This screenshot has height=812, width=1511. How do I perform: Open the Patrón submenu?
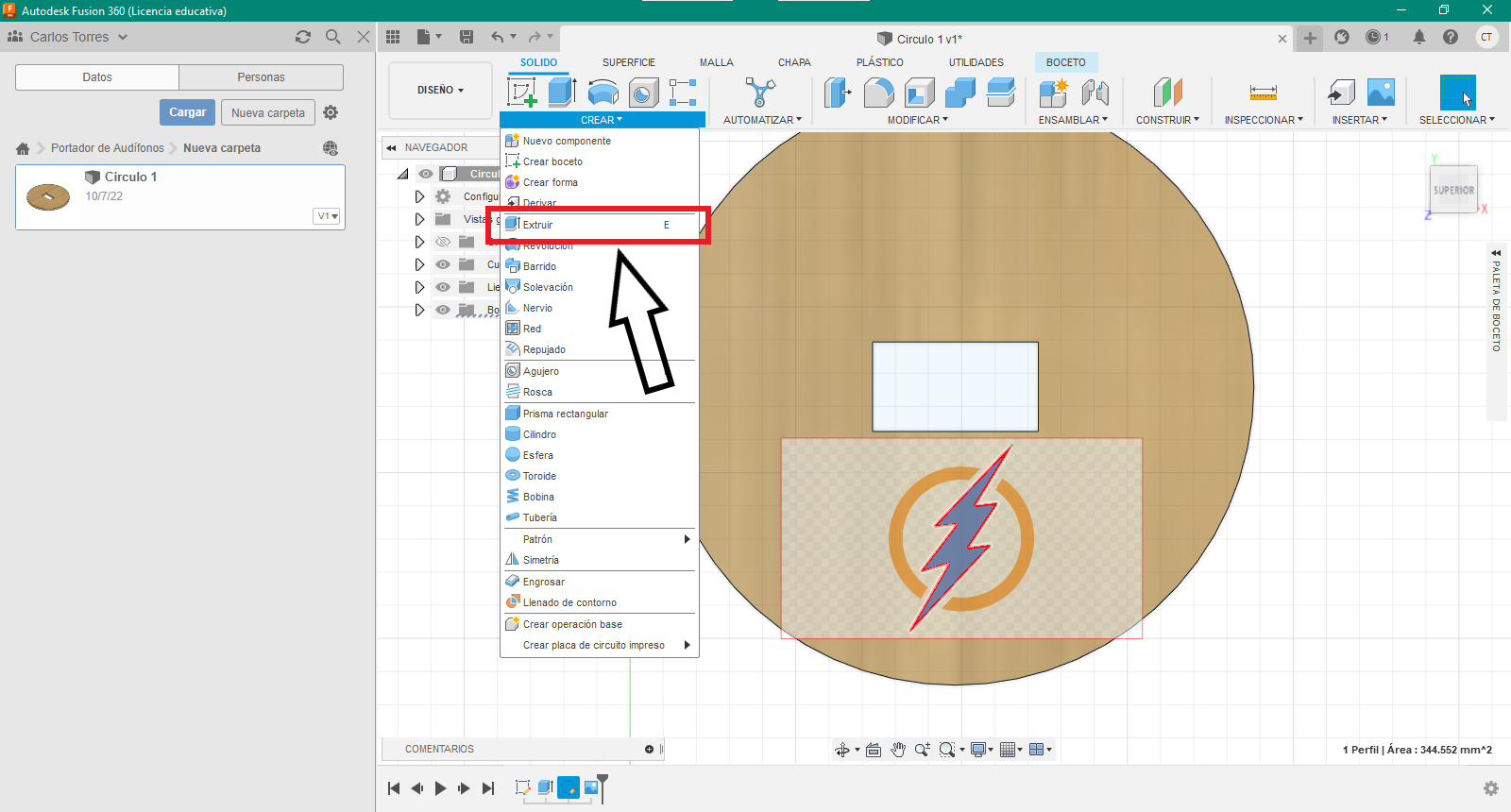(599, 539)
